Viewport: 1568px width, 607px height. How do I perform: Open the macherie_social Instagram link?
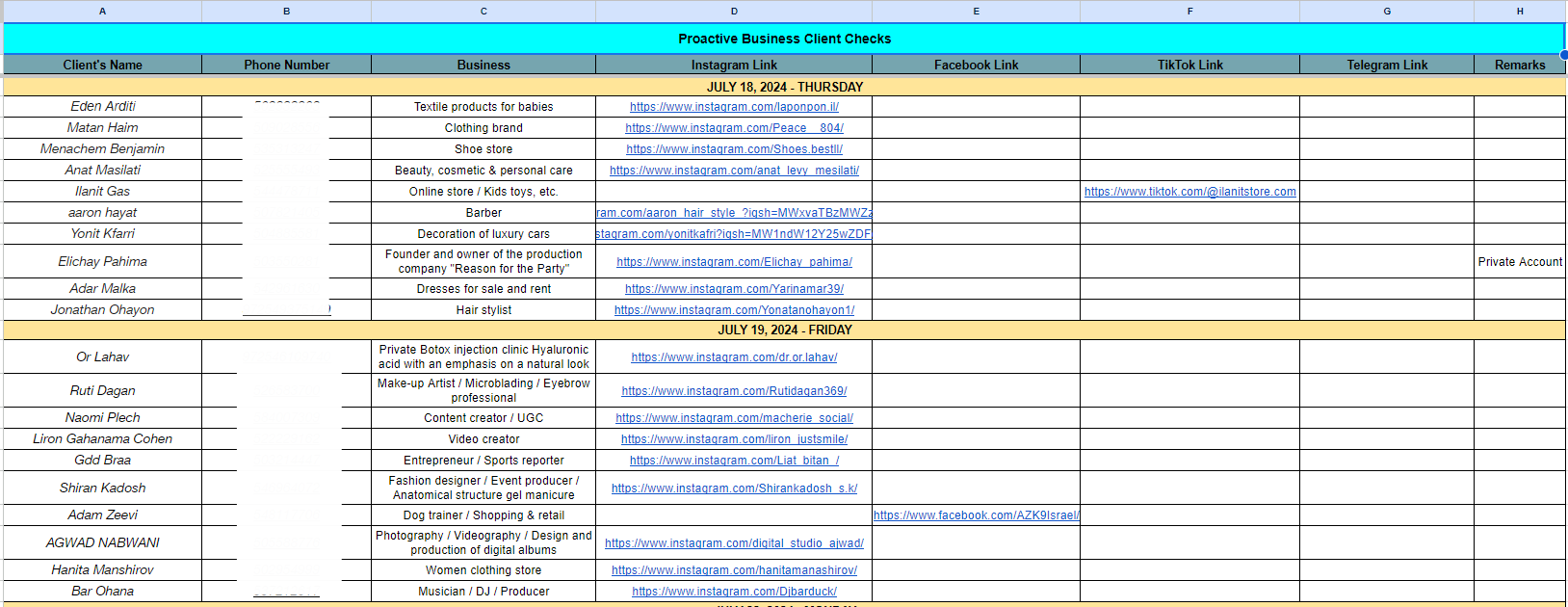point(734,418)
